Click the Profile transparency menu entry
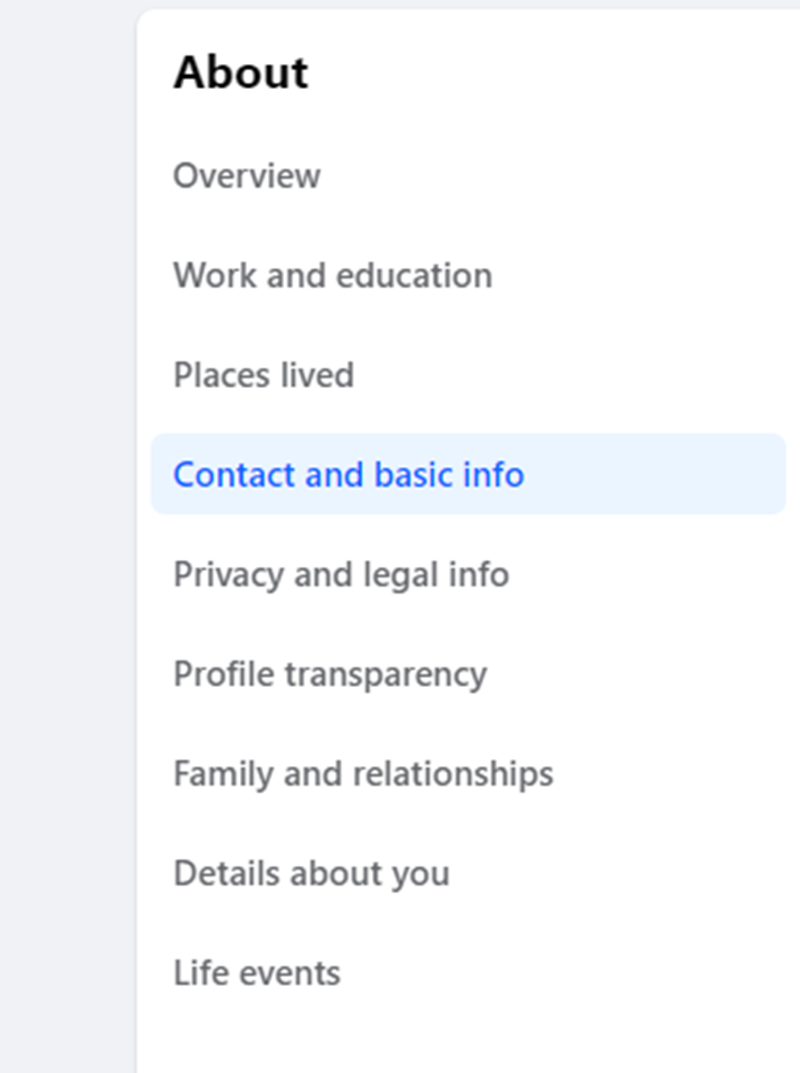 pos(330,675)
